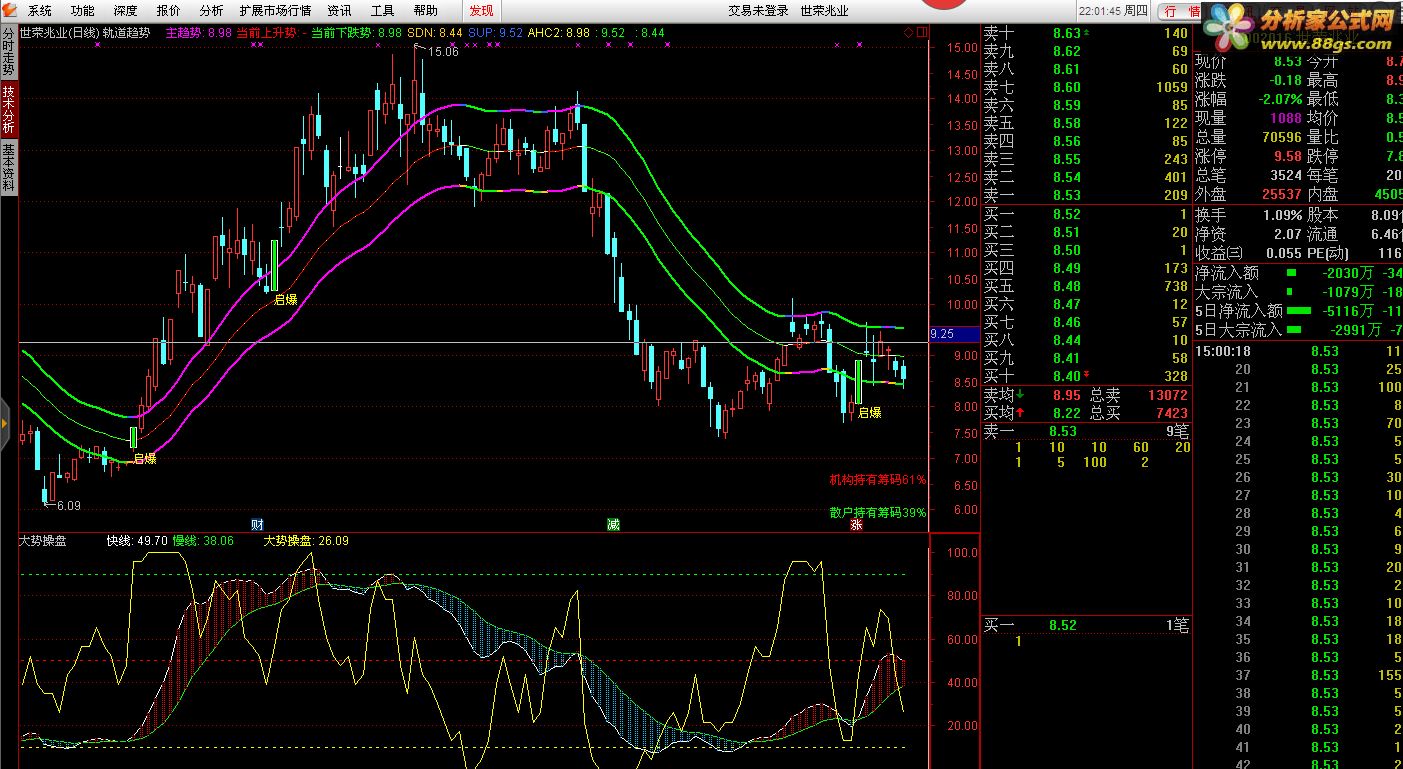Screen dimensions: 1403x769
Task: Switch to the 行情 tab
Action: [1180, 11]
